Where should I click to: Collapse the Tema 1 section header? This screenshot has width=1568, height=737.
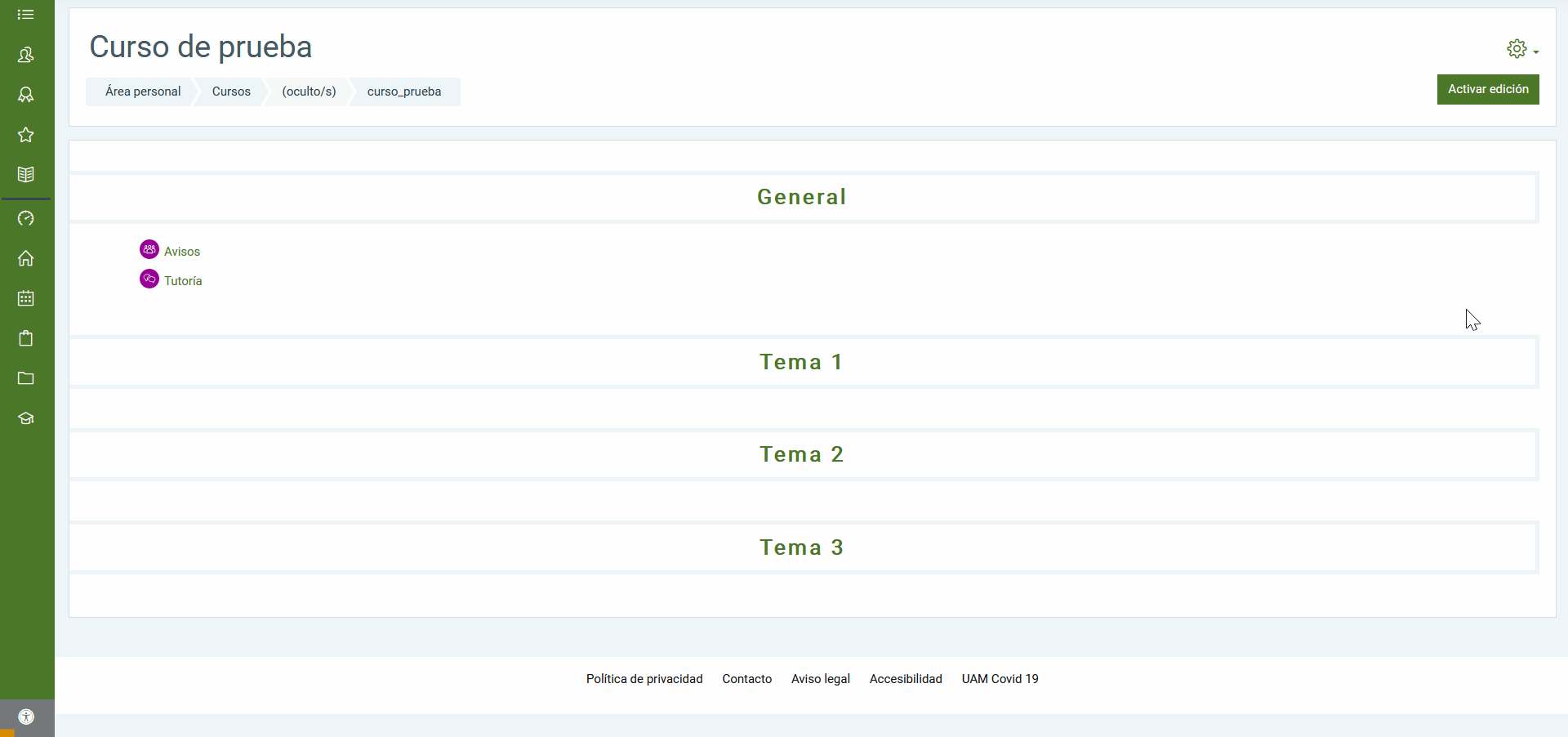tap(800, 362)
